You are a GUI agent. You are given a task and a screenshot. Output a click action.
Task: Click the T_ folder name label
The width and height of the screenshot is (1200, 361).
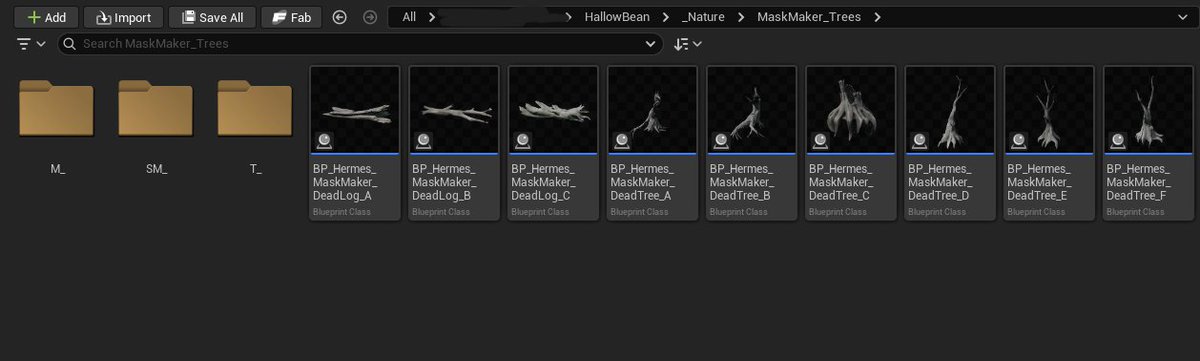click(256, 169)
